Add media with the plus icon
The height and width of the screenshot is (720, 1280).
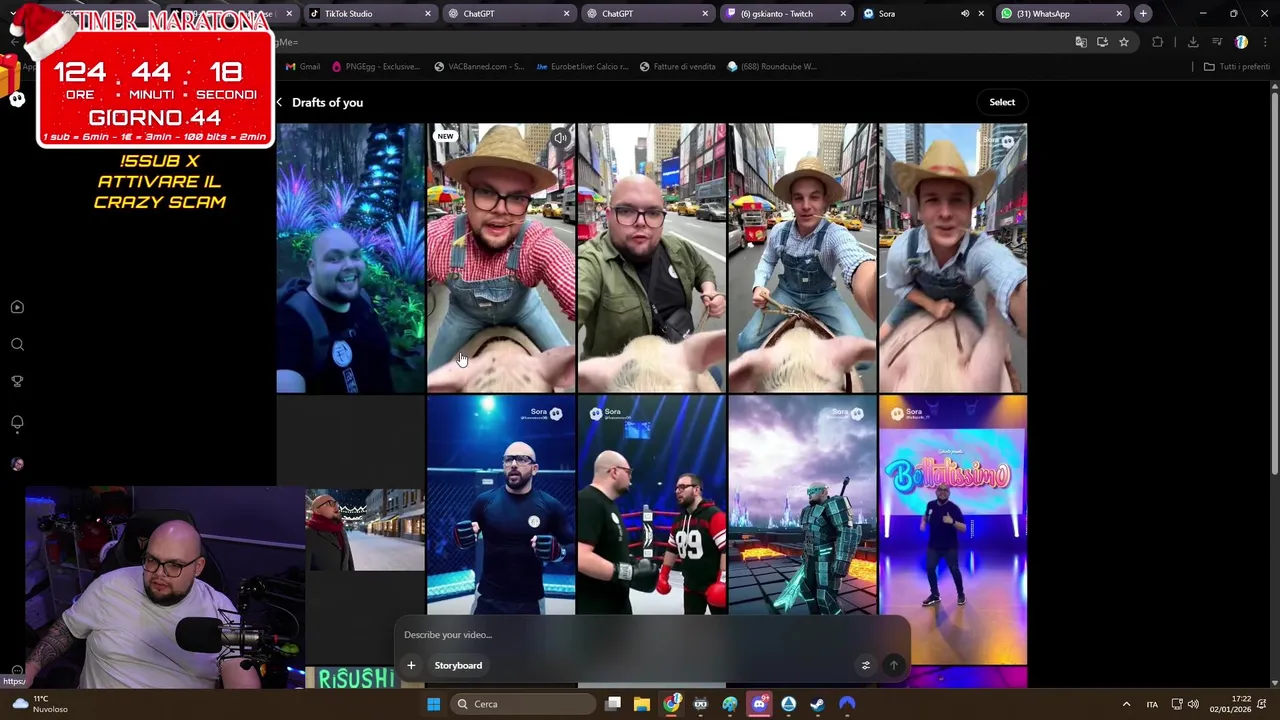click(411, 665)
